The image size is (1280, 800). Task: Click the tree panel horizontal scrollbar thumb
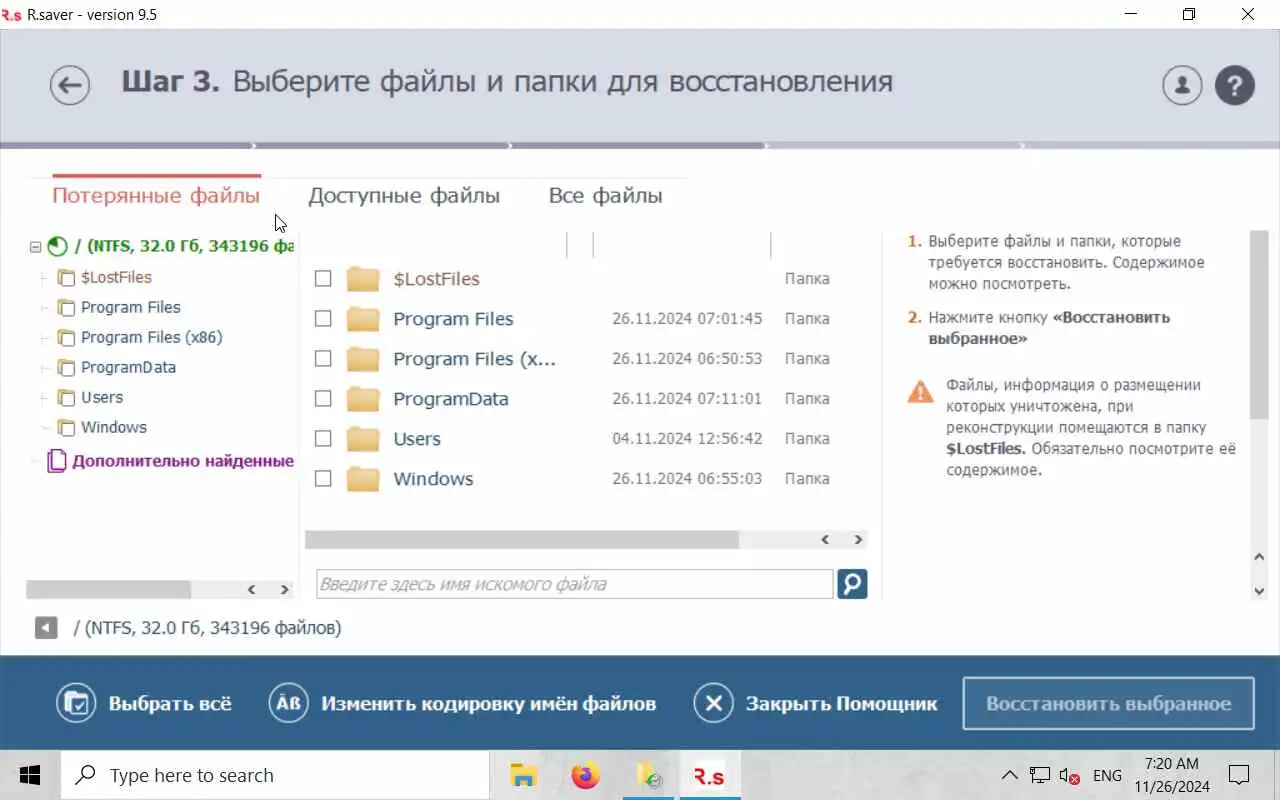[x=108, y=590]
